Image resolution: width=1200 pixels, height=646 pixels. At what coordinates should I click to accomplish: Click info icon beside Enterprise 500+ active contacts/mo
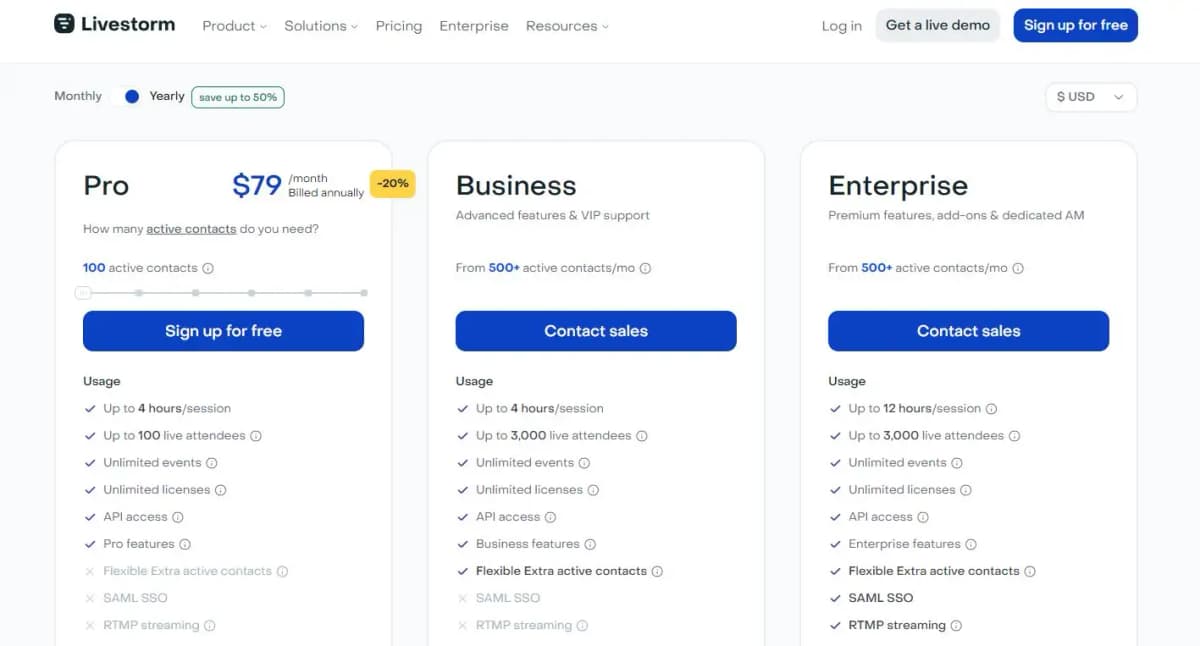click(x=1018, y=268)
